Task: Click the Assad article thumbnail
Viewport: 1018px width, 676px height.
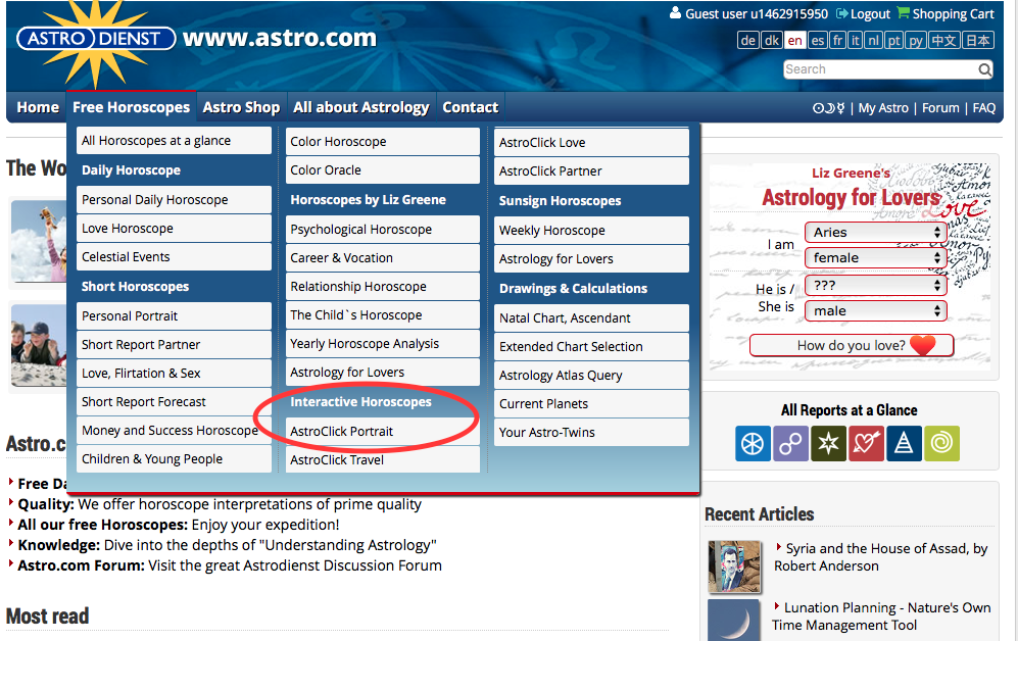Action: click(734, 567)
